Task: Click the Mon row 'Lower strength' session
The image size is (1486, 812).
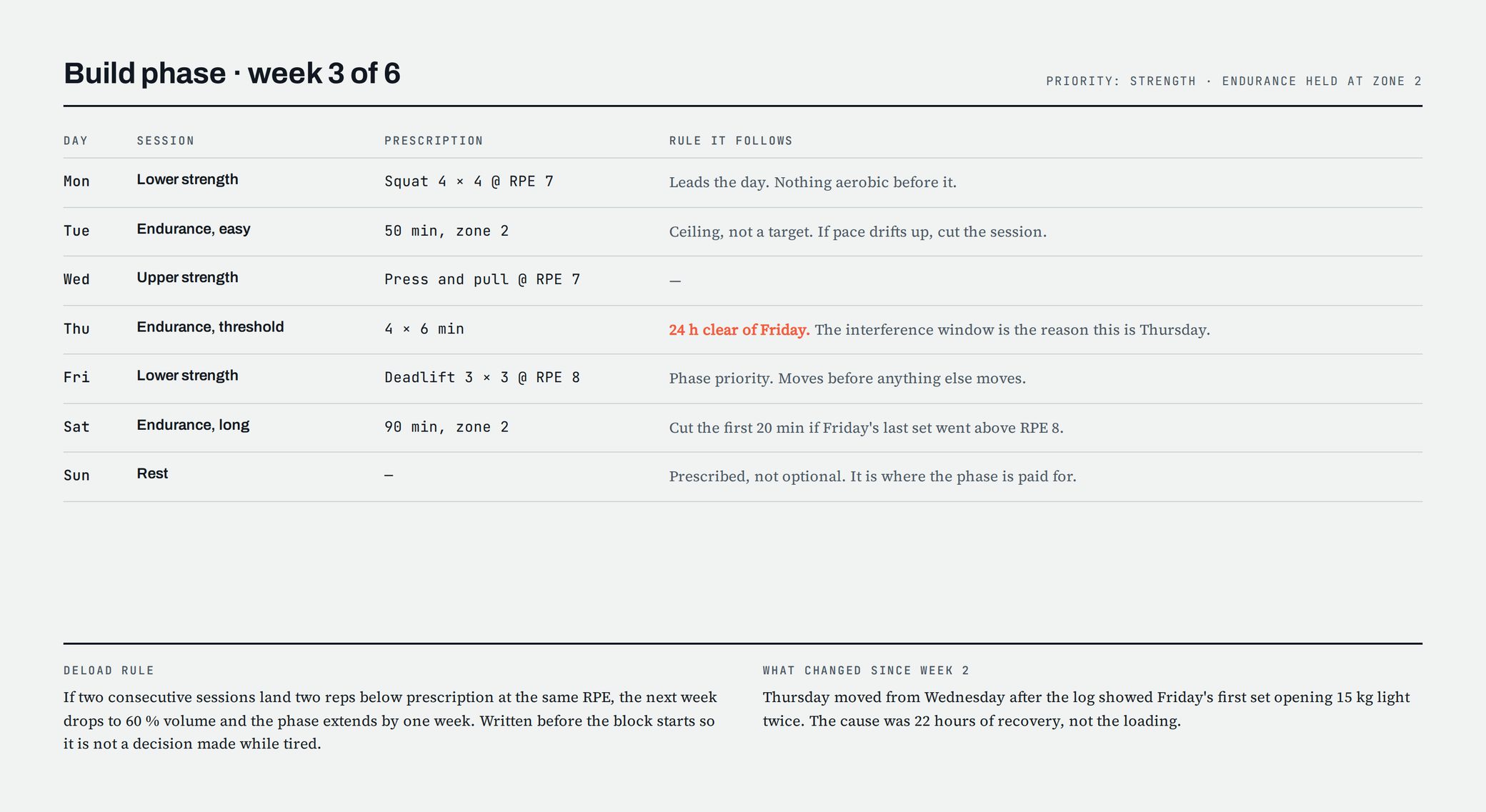Action: tap(188, 179)
